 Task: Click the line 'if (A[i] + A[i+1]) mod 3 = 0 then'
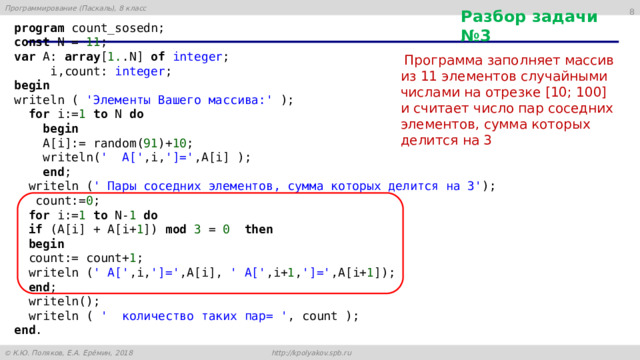pos(151,229)
